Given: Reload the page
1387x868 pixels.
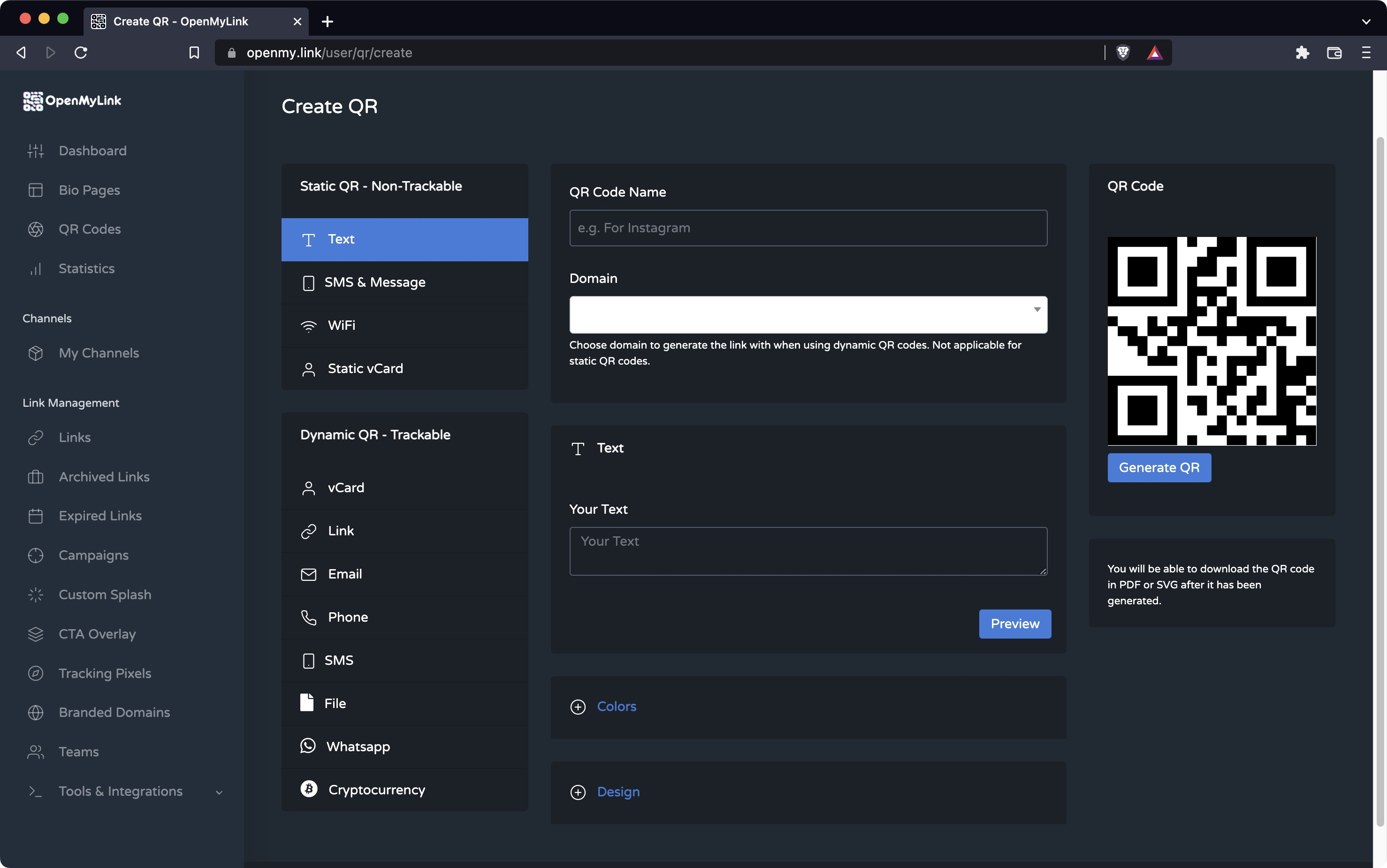Looking at the screenshot, I should tap(81, 53).
